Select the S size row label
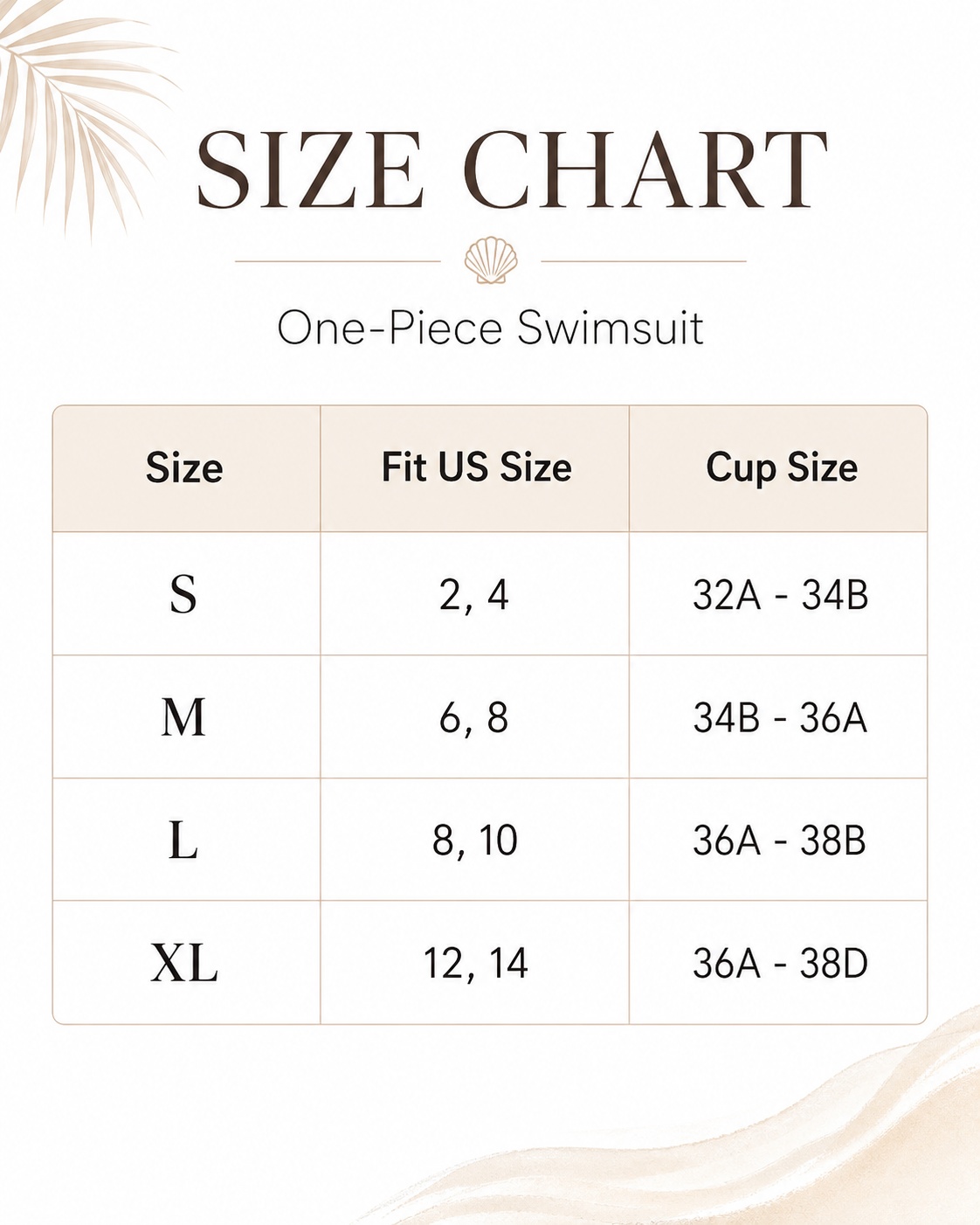This screenshot has width=980, height=1225. [183, 595]
